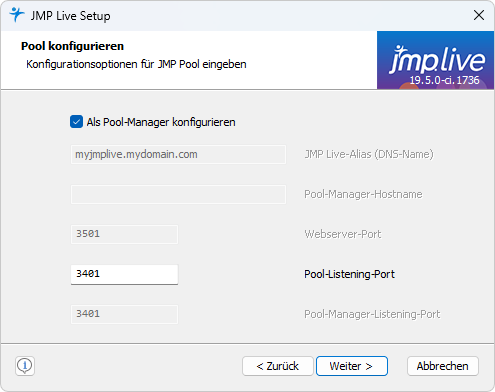The height and width of the screenshot is (392, 495).
Task: Click the 'Pool-Manager-Hostname' label
Action: pos(363,194)
